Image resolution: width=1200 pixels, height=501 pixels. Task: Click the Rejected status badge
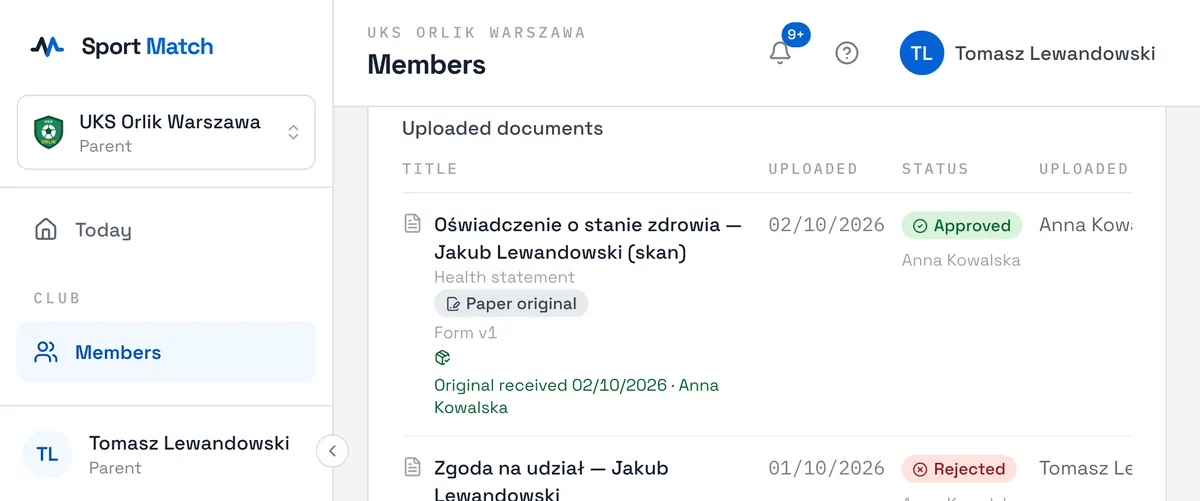pos(959,469)
